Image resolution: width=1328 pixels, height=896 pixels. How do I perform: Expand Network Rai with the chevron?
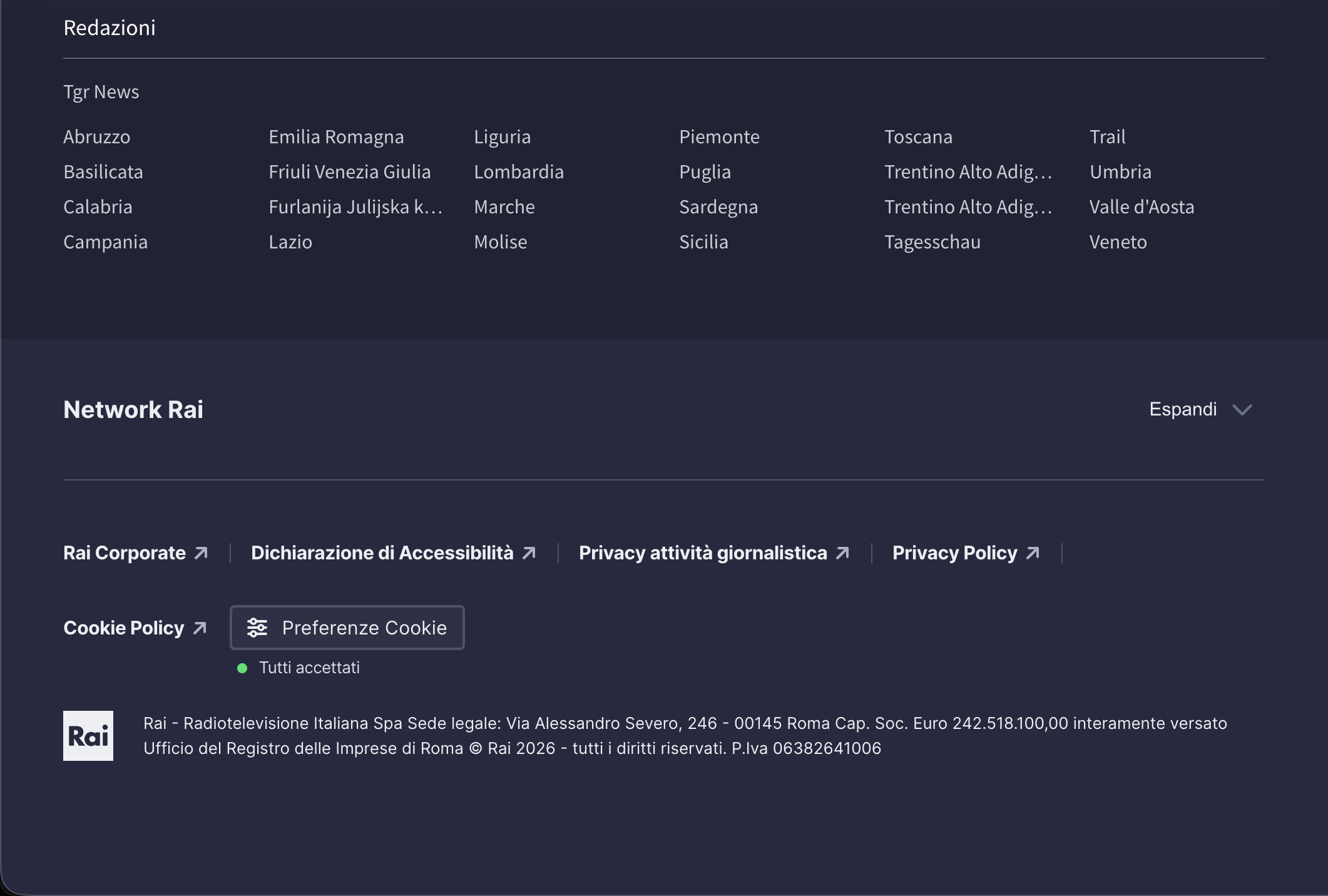pyautogui.click(x=1242, y=410)
